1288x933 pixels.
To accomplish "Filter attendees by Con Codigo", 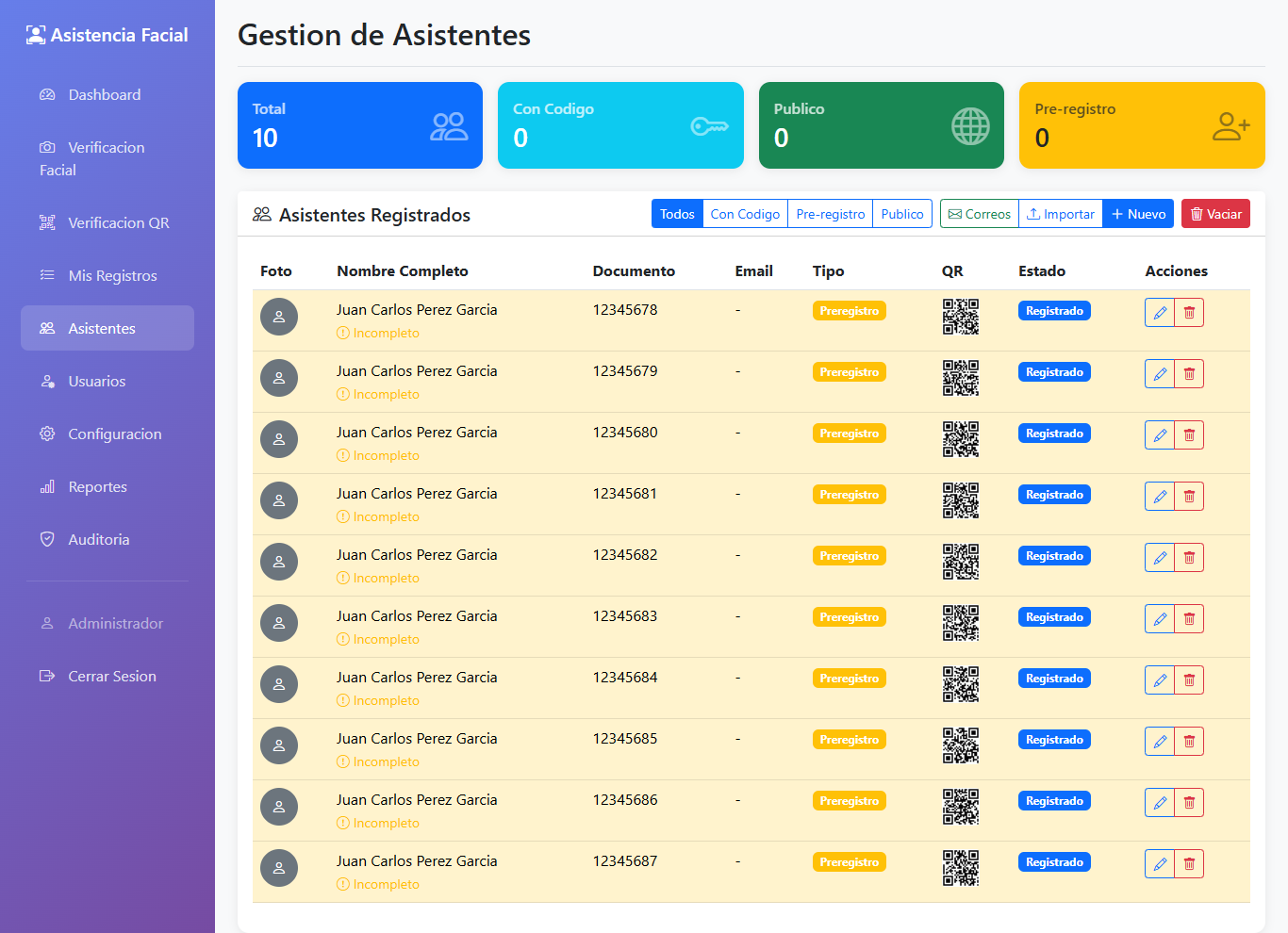I will pos(745,214).
